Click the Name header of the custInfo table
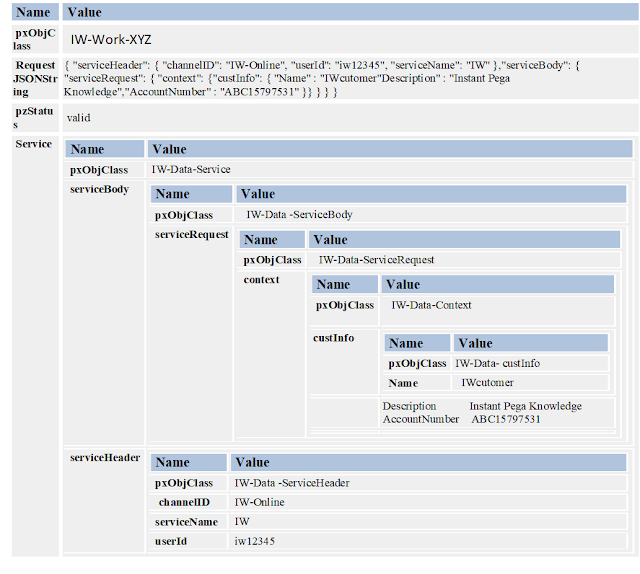 [x=417, y=343]
